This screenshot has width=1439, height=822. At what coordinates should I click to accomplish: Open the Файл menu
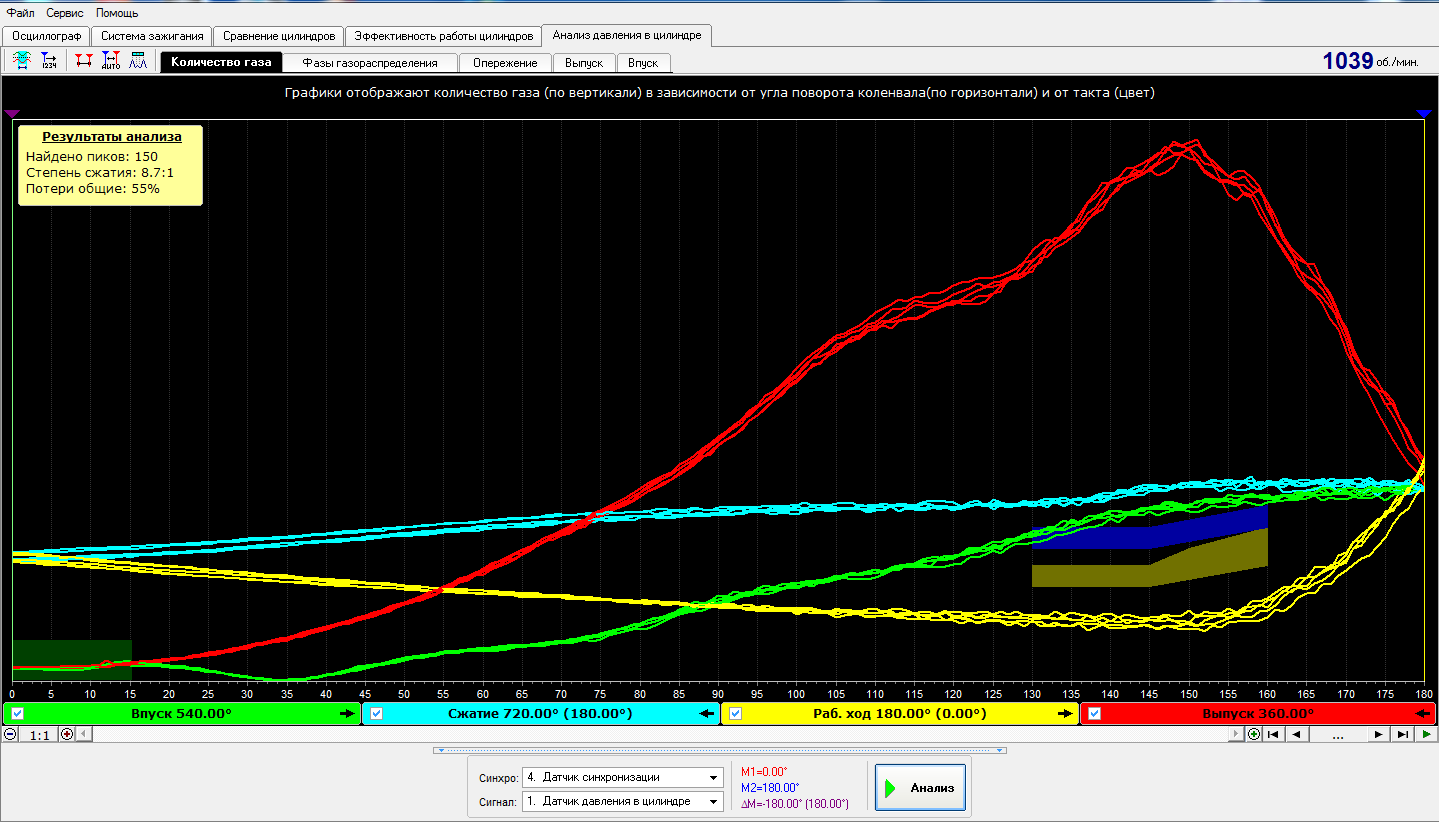point(20,13)
